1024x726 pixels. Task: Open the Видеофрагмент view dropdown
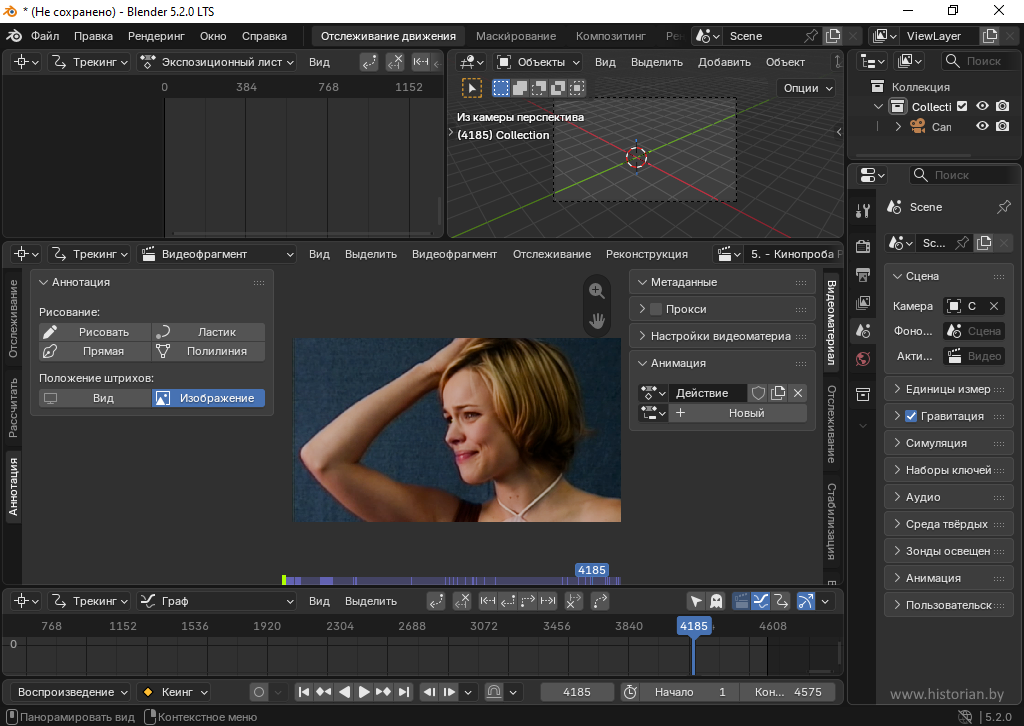[217, 254]
